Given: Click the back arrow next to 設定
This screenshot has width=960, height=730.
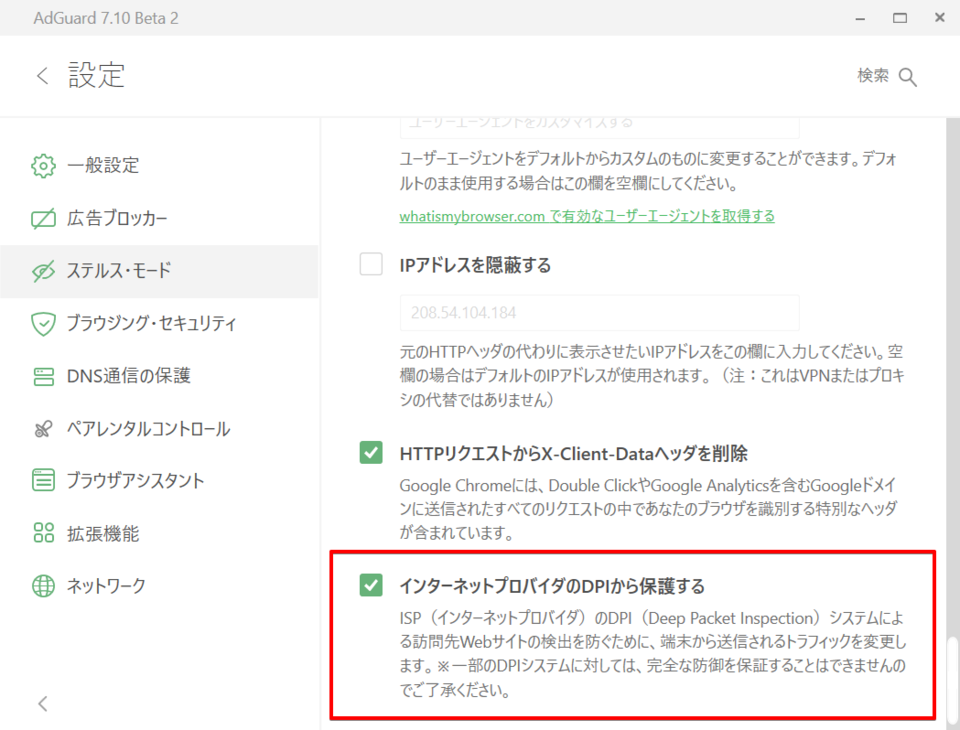Looking at the screenshot, I should [42, 76].
